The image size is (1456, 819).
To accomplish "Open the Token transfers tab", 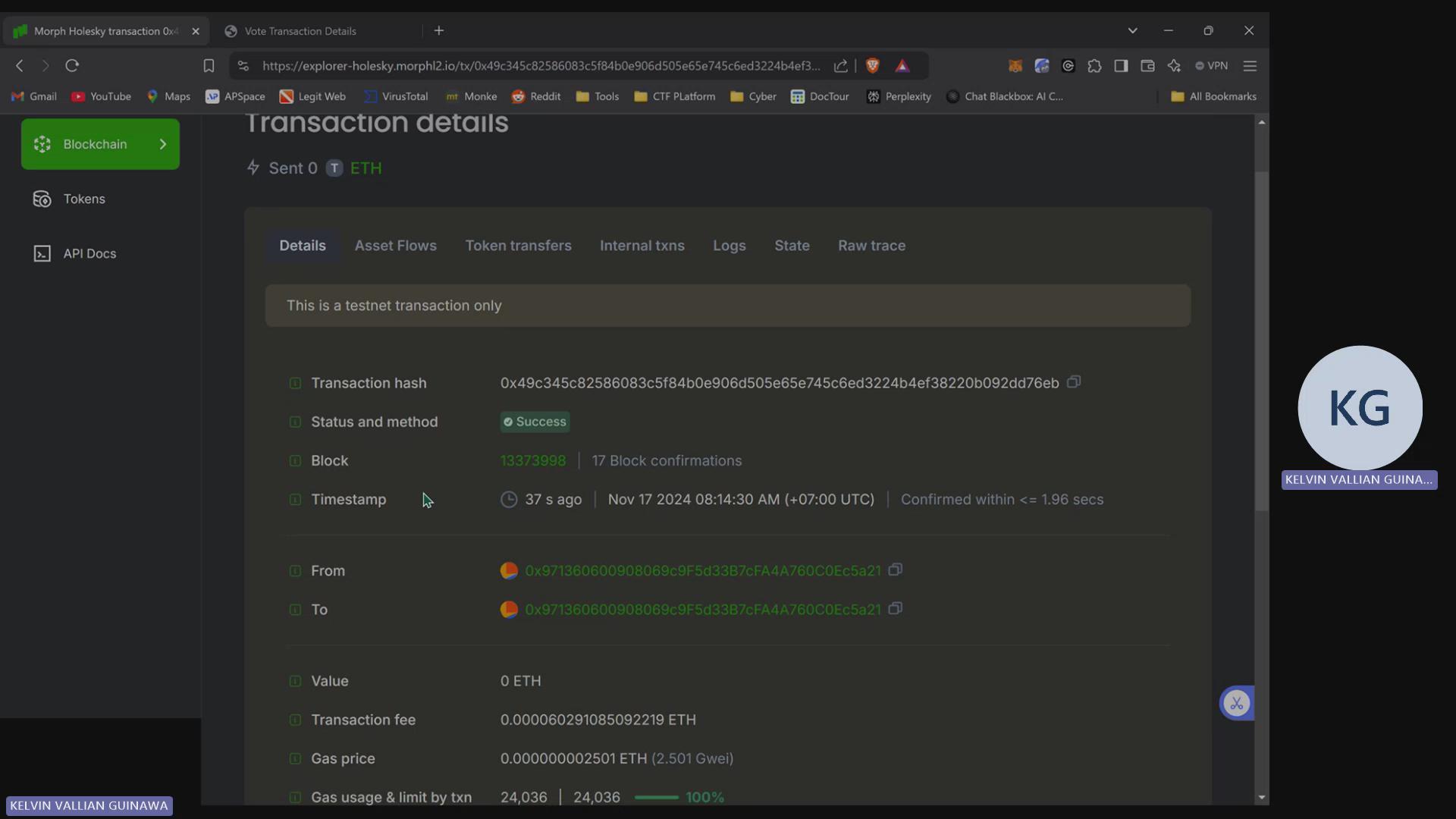I will [x=518, y=246].
